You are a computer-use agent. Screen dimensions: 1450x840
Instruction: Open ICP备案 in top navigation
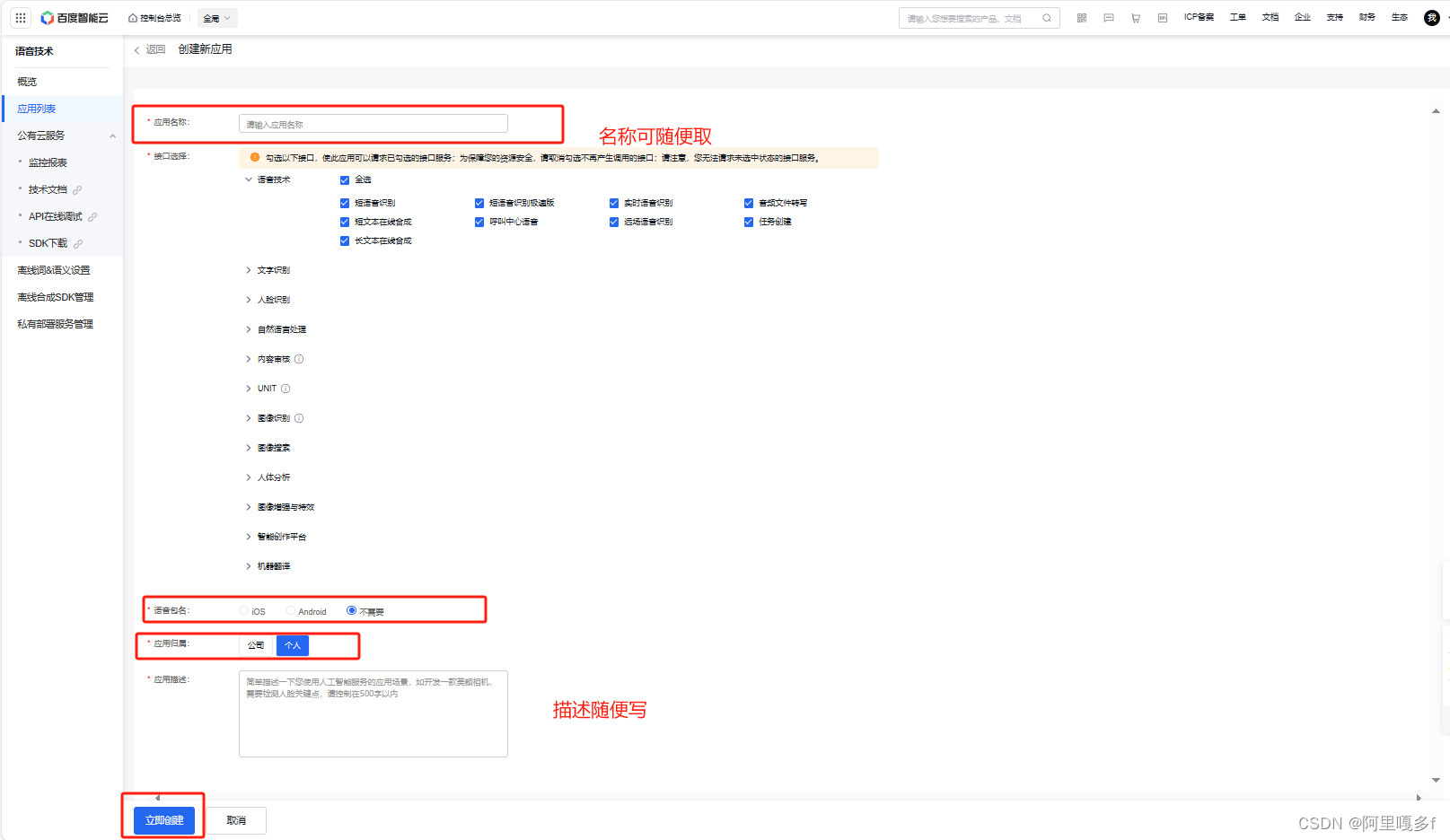pyautogui.click(x=1199, y=17)
